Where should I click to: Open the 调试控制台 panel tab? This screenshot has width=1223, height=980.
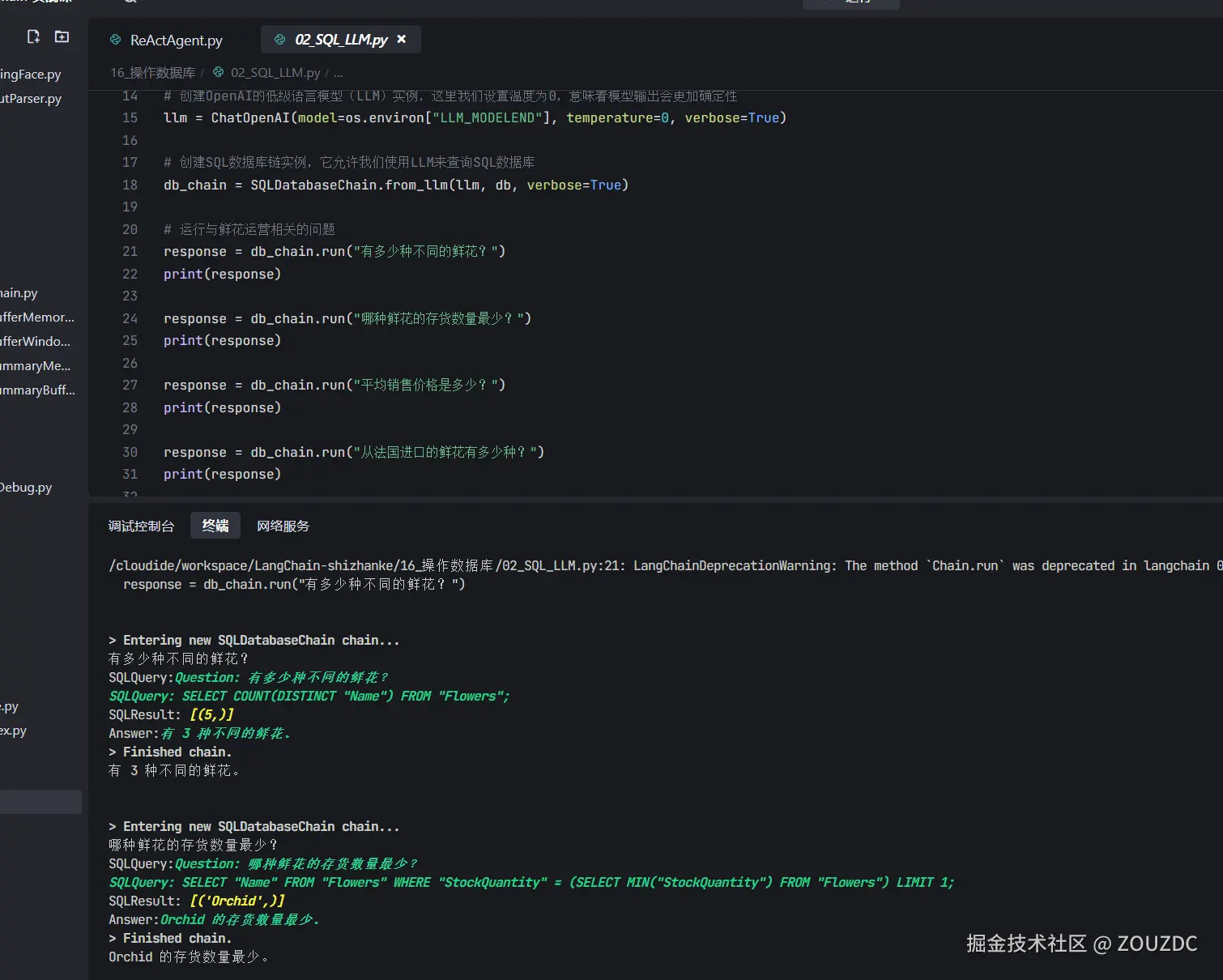(x=141, y=526)
